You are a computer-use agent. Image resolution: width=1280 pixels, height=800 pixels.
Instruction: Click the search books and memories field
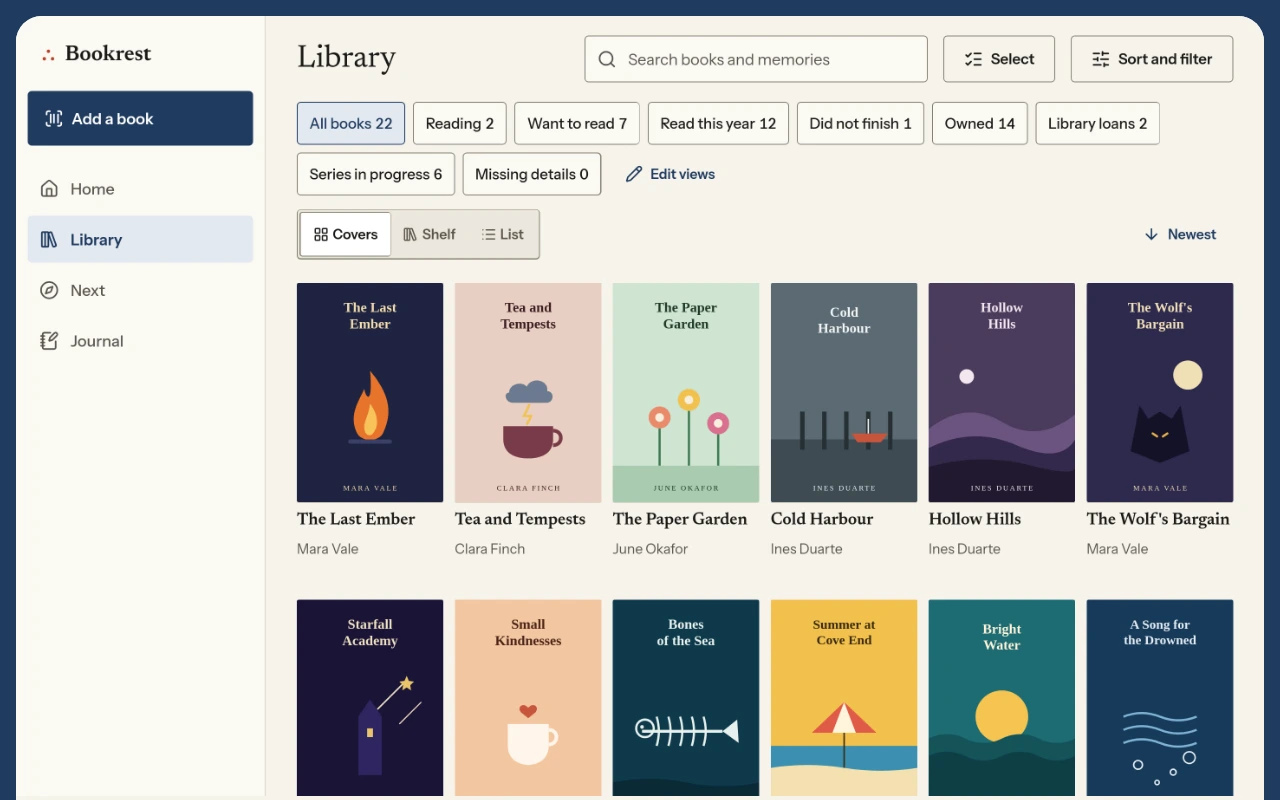pos(756,59)
